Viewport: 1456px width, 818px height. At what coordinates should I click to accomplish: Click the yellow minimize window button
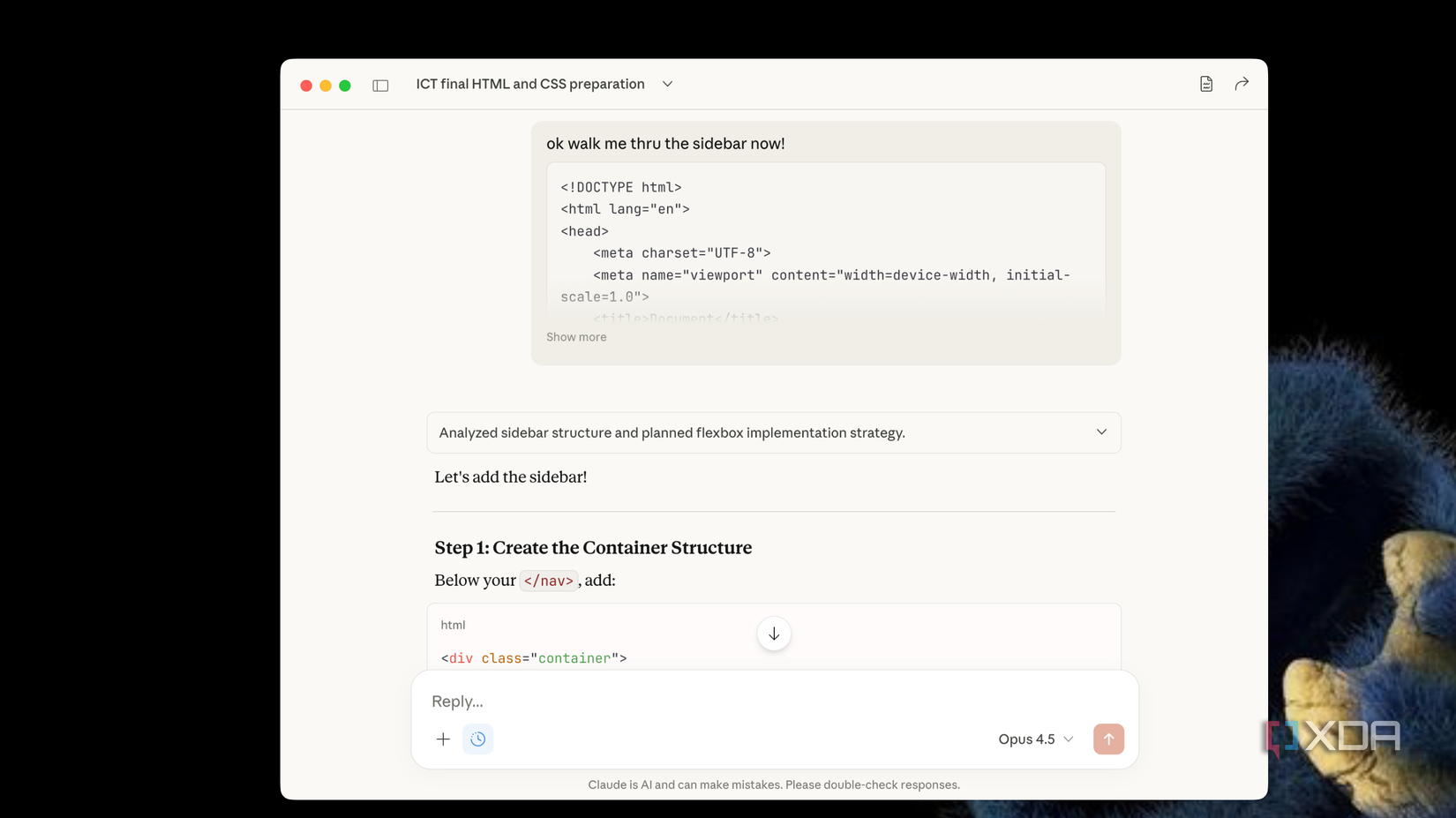(x=326, y=86)
